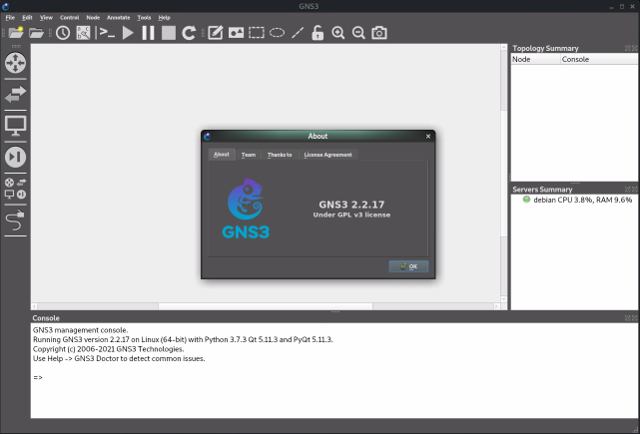Screen dimensions: 640x434
Task: Open the Control menu
Action: pyautogui.click(x=69, y=18)
